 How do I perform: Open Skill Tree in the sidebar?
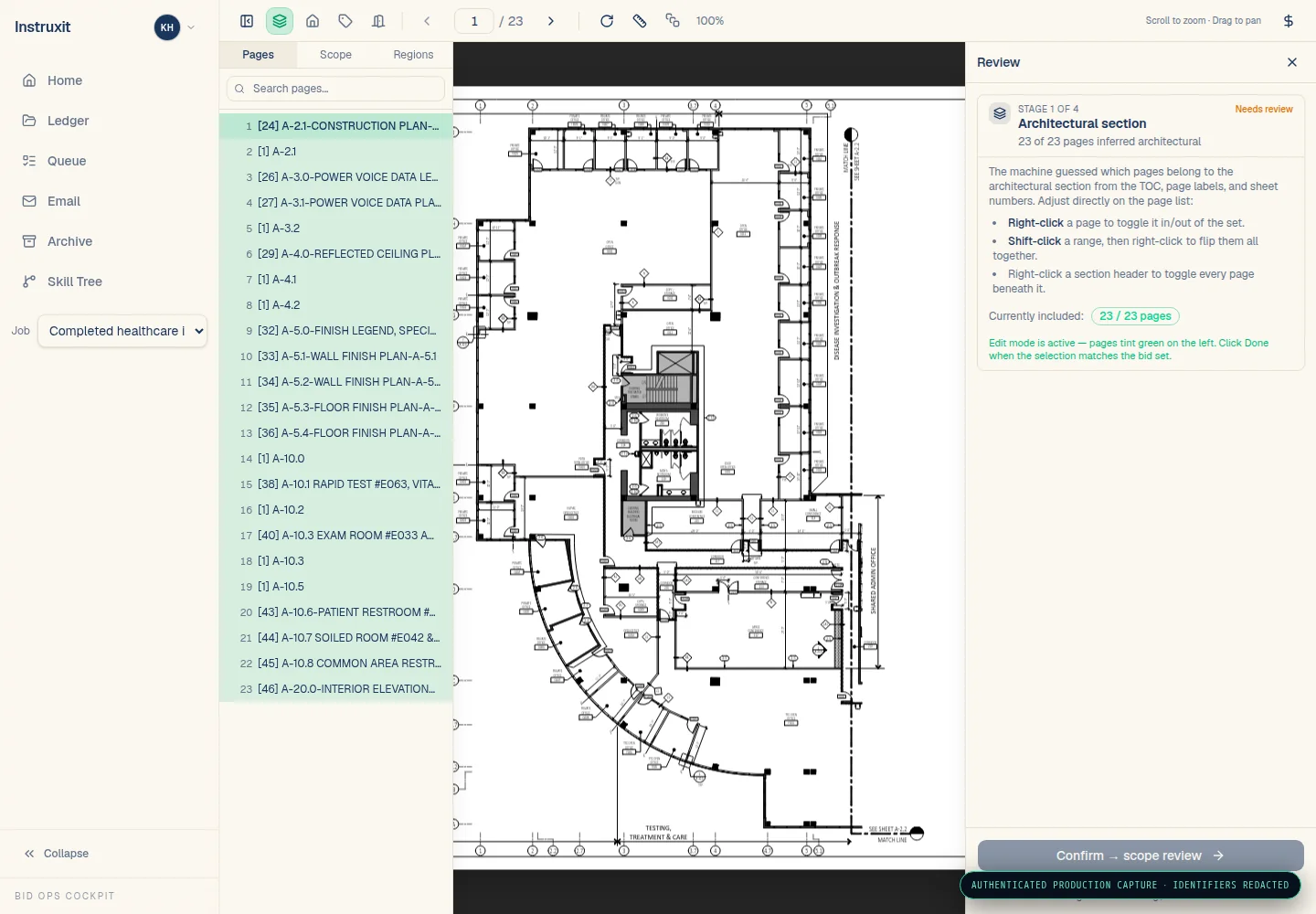click(110, 282)
